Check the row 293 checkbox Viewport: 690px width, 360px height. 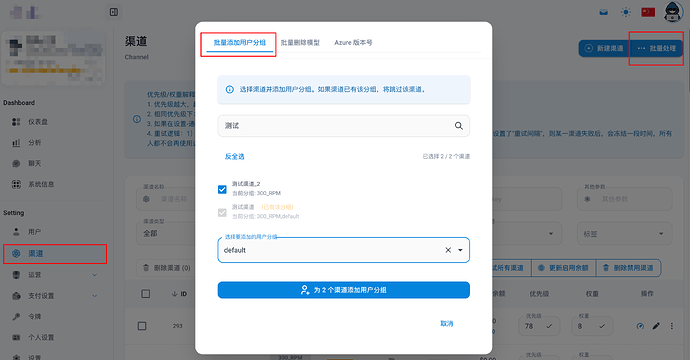(142, 326)
